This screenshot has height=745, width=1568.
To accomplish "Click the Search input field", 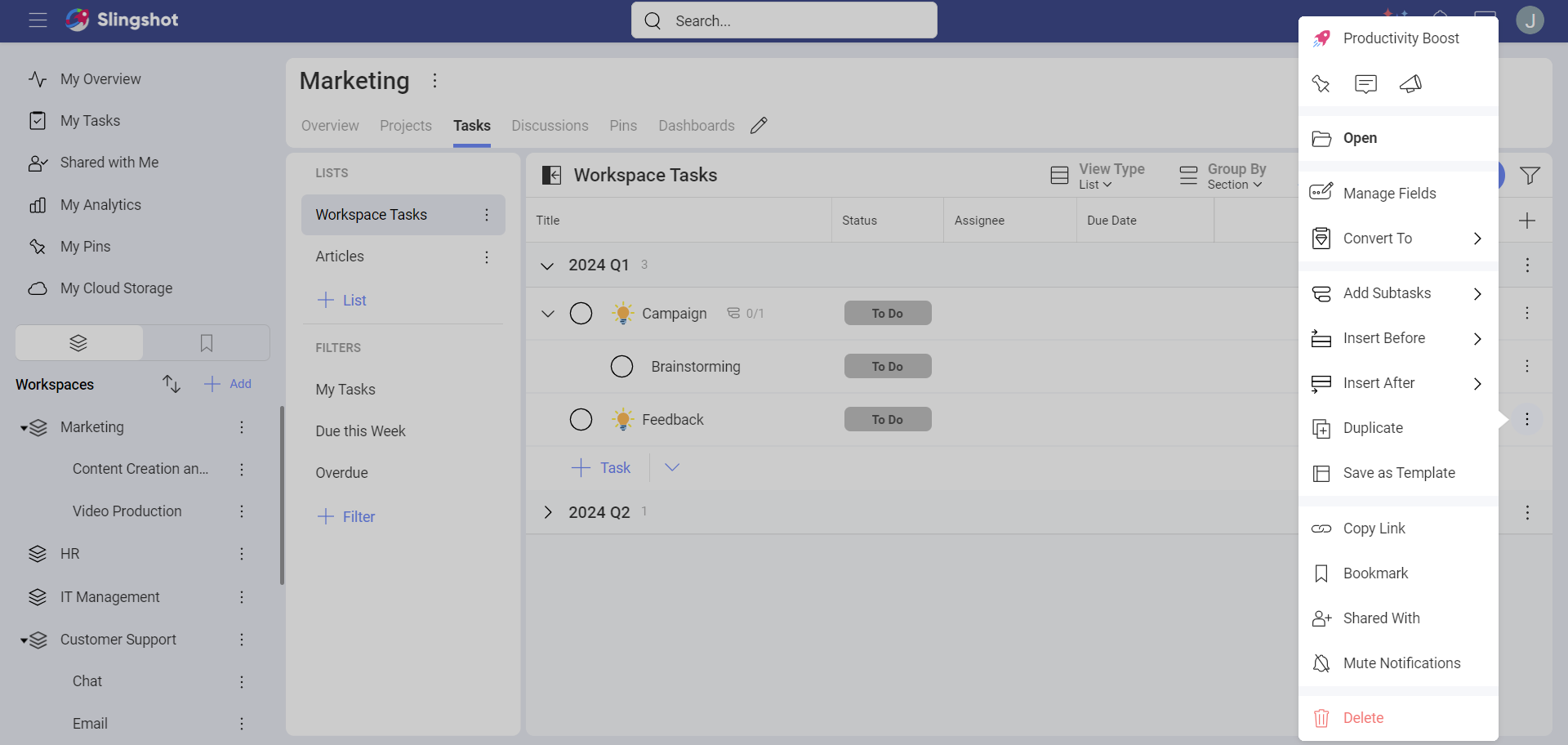I will tap(784, 20).
